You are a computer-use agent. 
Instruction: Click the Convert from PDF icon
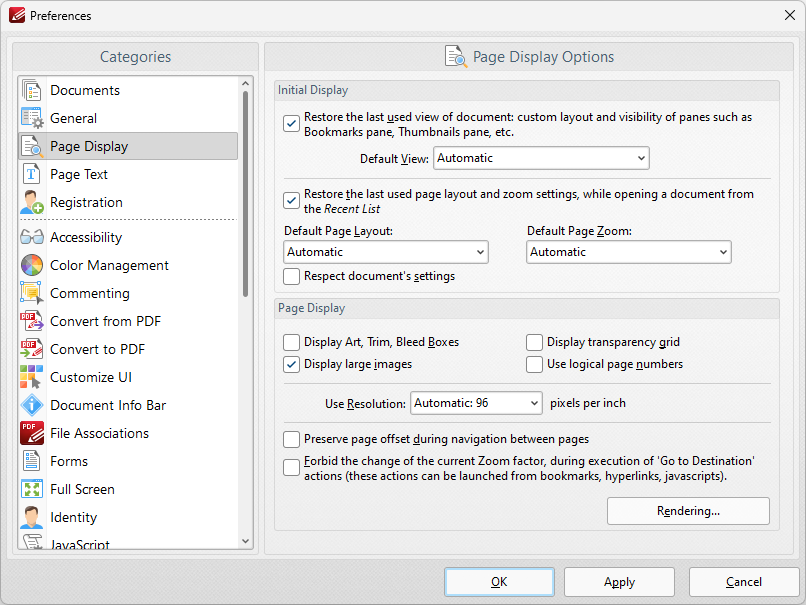[x=32, y=321]
